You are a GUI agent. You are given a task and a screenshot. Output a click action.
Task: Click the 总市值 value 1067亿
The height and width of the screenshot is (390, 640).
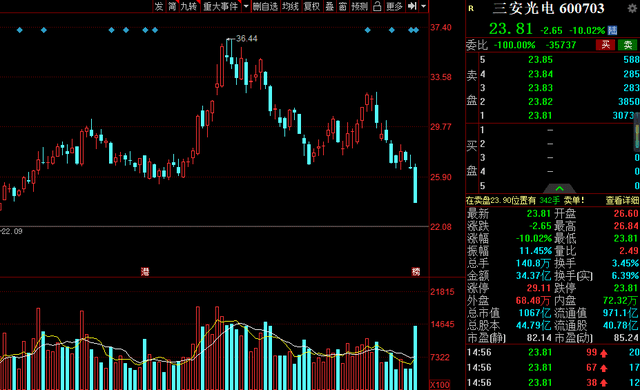535,313
